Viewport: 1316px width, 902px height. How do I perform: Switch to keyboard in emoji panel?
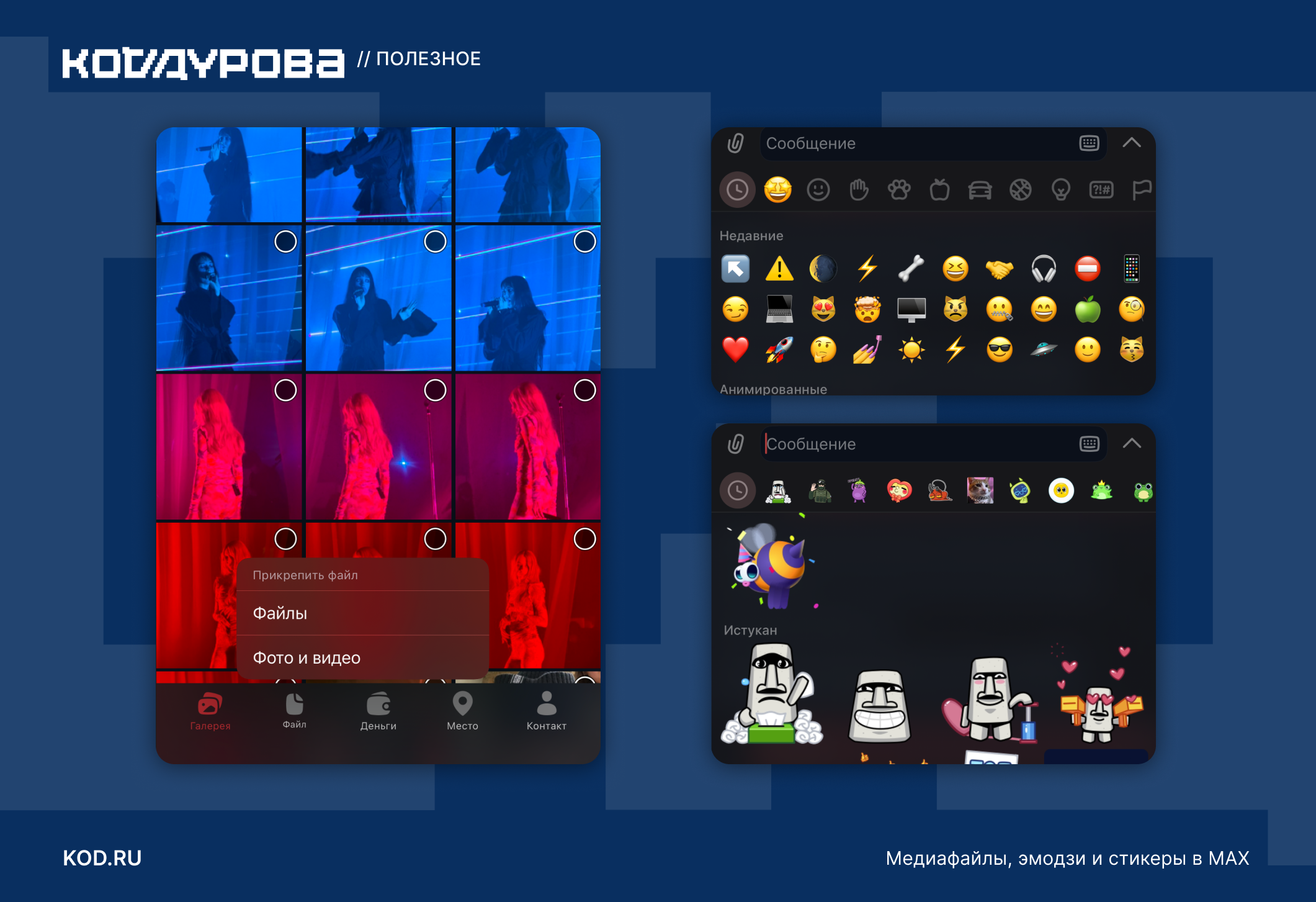click(x=1089, y=143)
